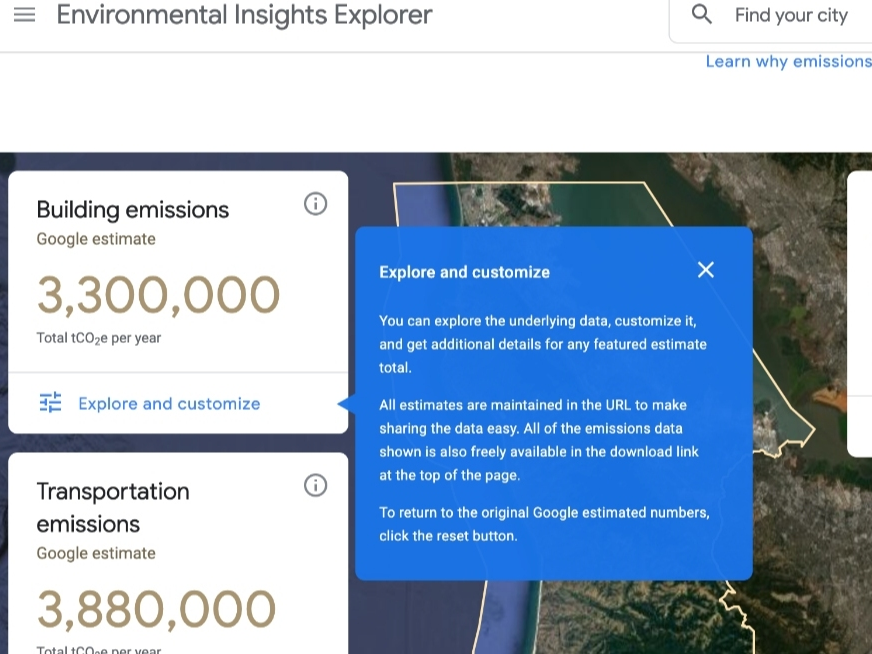The image size is (872, 654).
Task: Click Google estimate label under Transportation emissions
Action: click(x=96, y=553)
